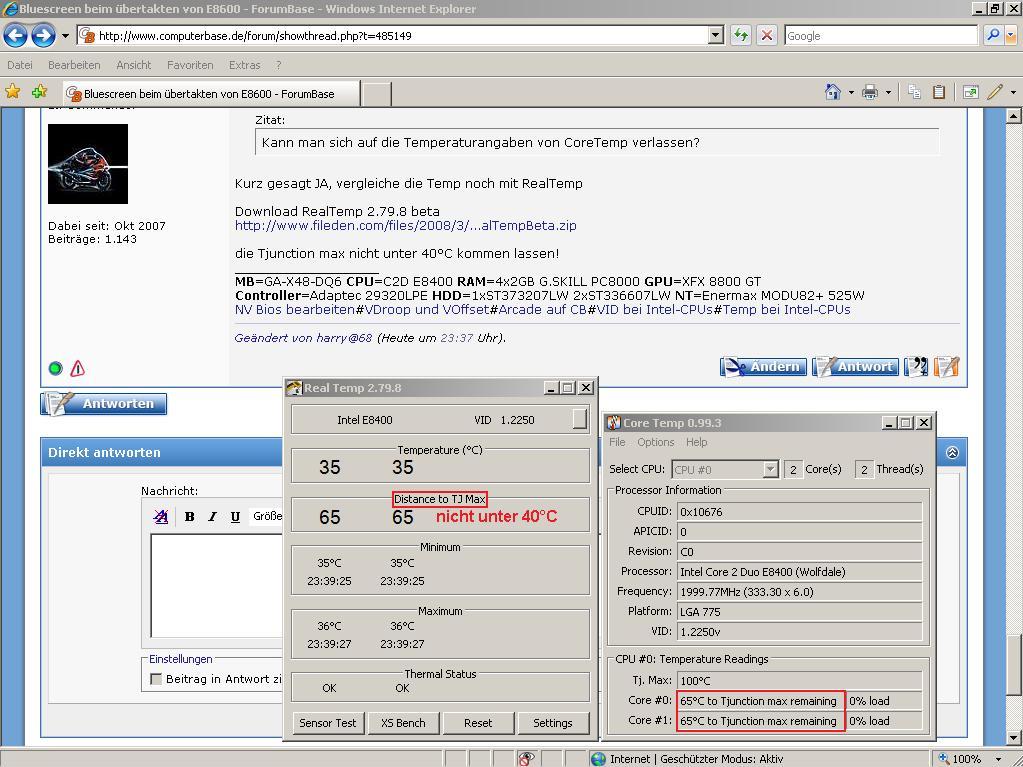1023x767 pixels.
Task: Open the 'Temp bei Intel-CPUs' signature link
Action: 786,310
